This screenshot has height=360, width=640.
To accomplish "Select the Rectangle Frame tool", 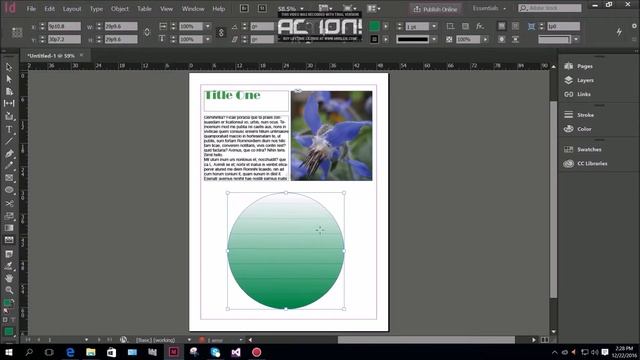I will (x=9, y=178).
